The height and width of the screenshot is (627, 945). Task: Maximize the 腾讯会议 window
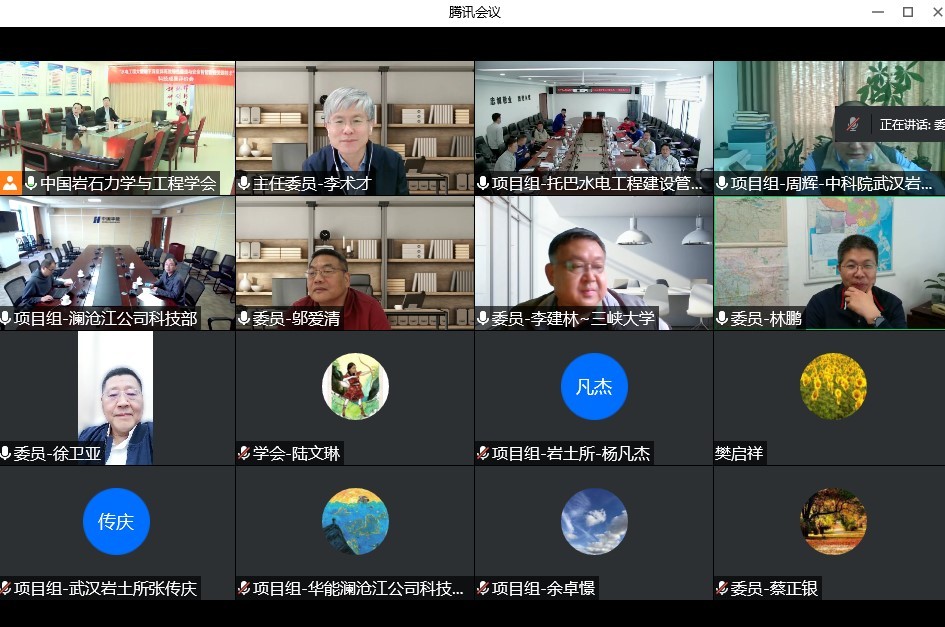pos(908,12)
